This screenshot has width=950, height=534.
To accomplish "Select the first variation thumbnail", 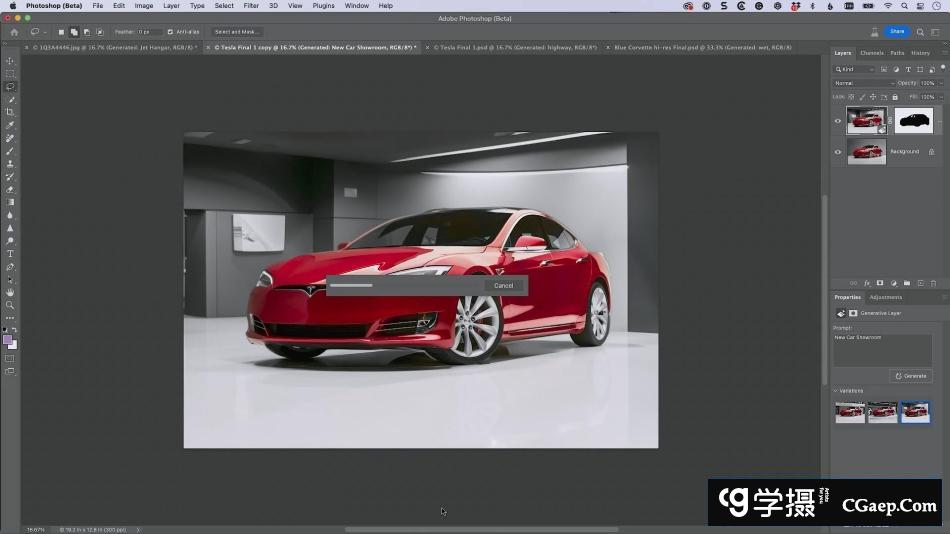I will pyautogui.click(x=850, y=412).
